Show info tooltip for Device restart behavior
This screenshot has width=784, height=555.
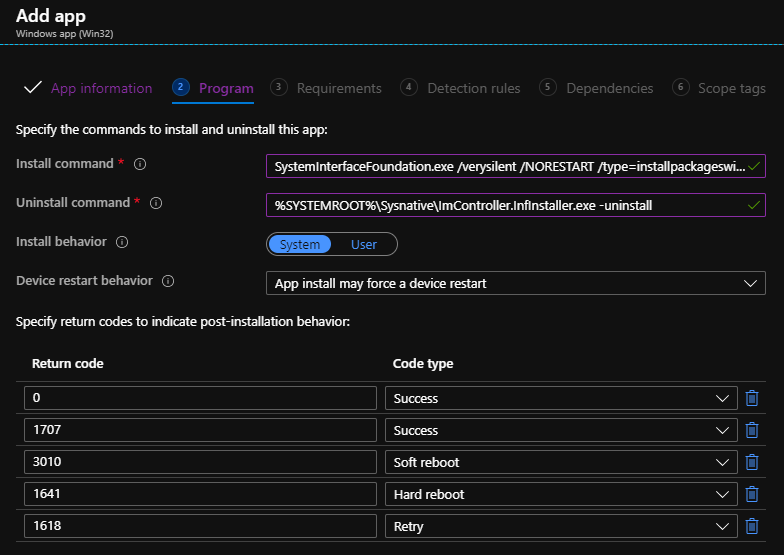(168, 281)
